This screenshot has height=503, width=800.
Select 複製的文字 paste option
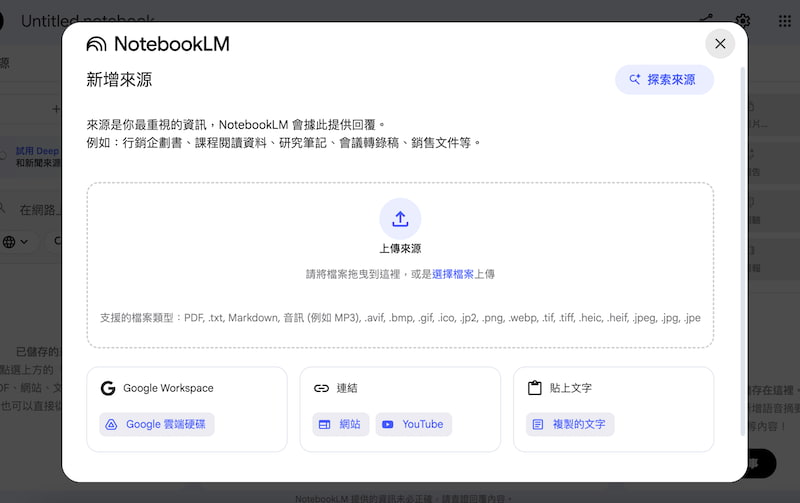coord(570,424)
